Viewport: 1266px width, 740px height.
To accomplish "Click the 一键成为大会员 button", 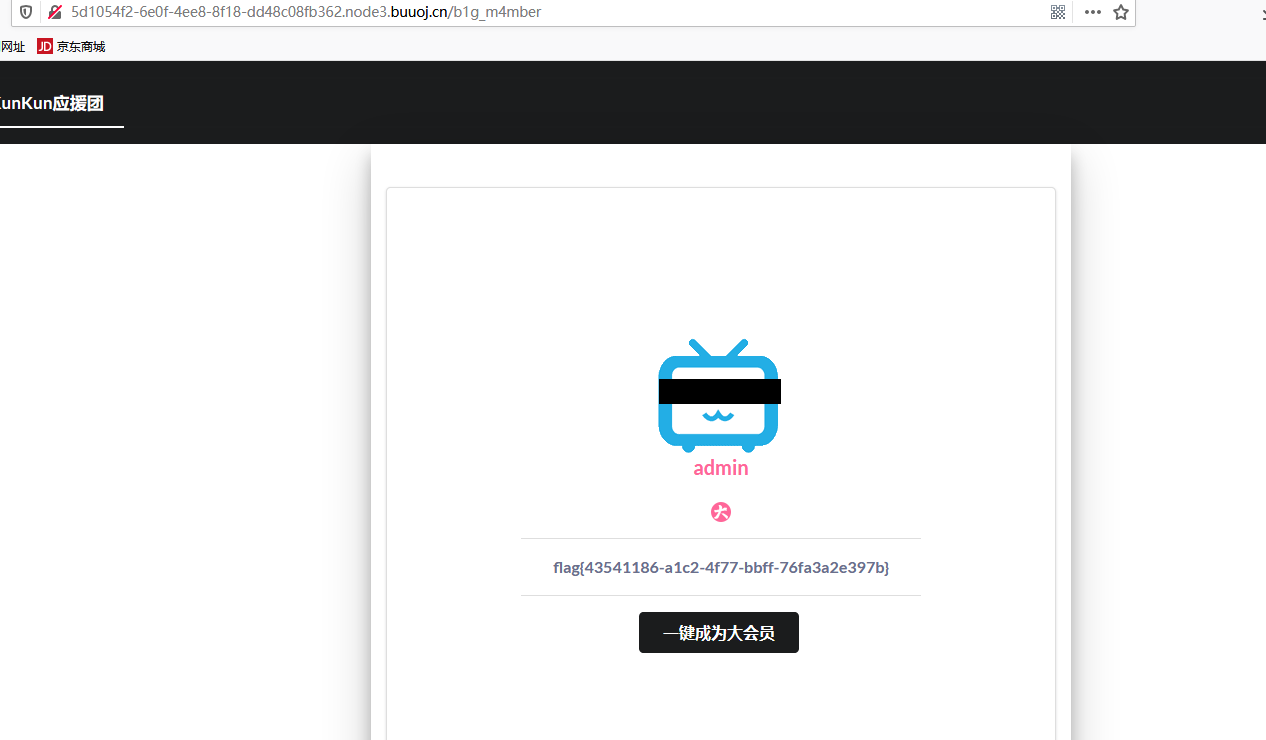I will [719, 633].
